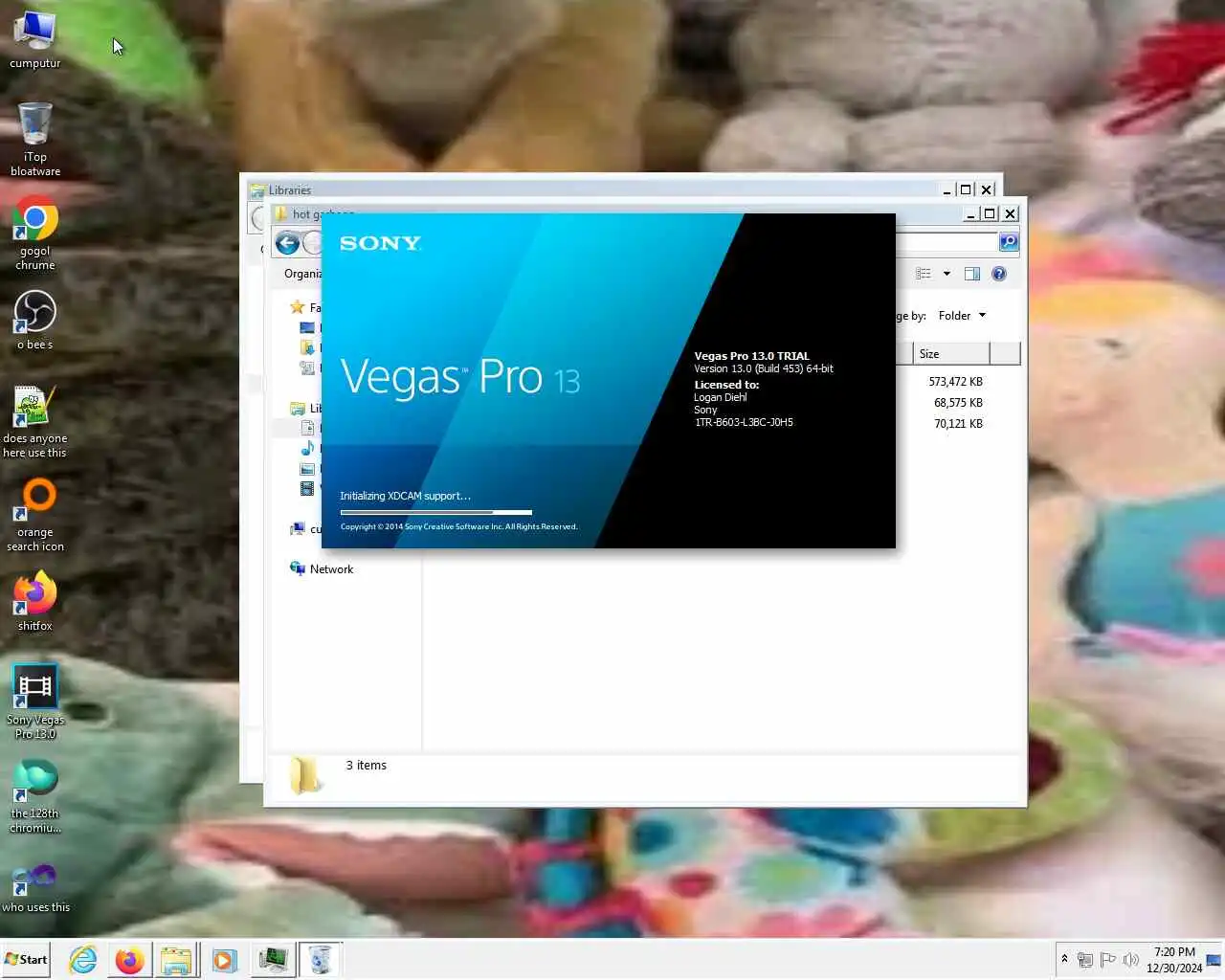The image size is (1225, 980).
Task: Click the Desktop favorite icon
Action: (x=307, y=327)
